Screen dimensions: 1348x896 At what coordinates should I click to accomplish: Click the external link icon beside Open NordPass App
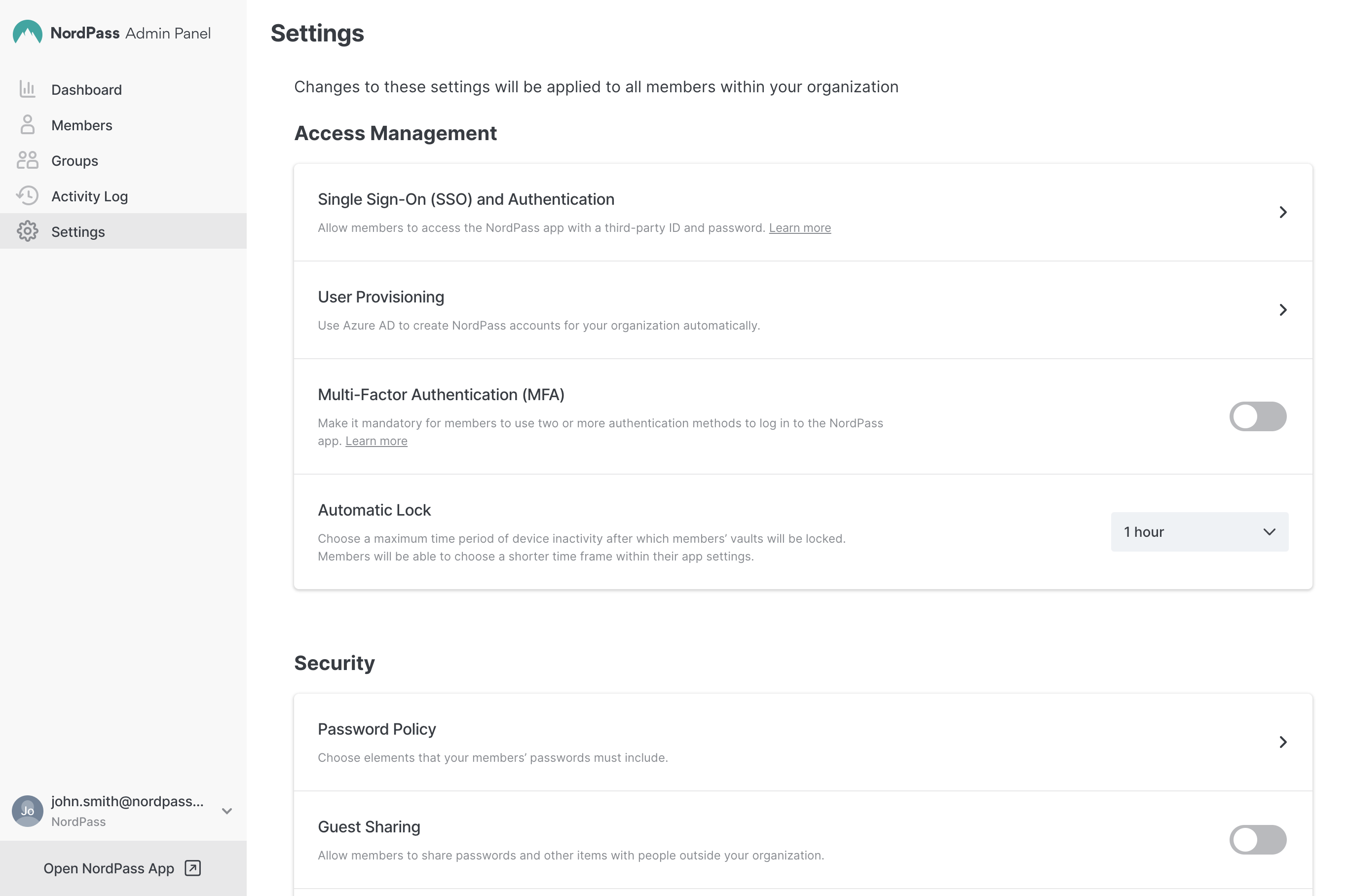click(192, 868)
